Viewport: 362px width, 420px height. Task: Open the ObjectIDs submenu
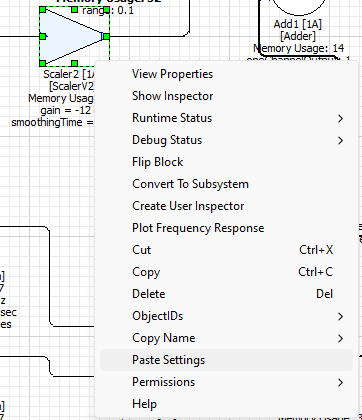click(x=226, y=316)
